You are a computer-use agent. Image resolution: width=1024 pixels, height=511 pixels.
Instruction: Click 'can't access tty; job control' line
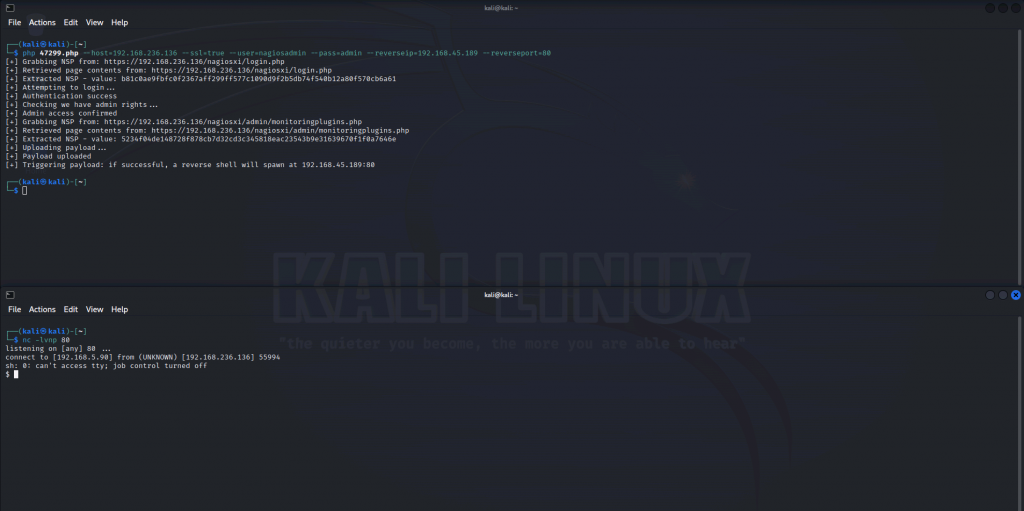pyautogui.click(x=106, y=366)
